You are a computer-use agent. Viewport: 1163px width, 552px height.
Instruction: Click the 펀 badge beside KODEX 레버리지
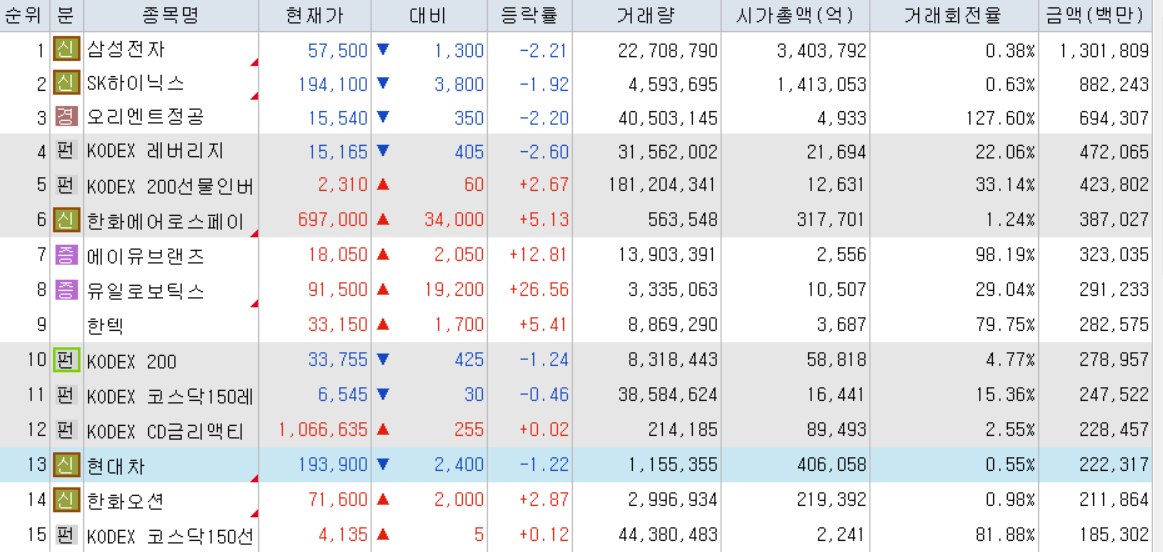67,151
